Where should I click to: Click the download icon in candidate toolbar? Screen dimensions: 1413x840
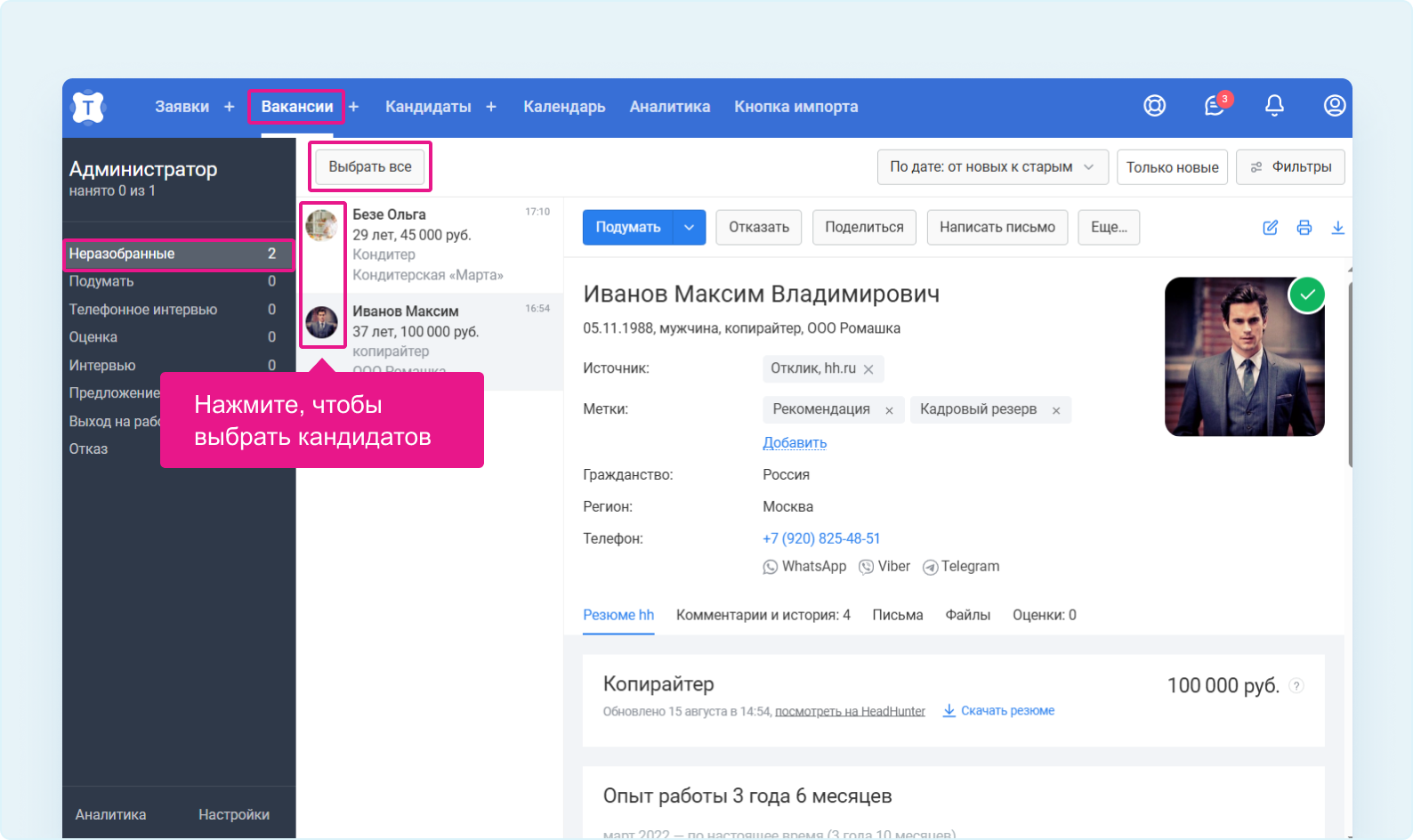click(x=1337, y=228)
